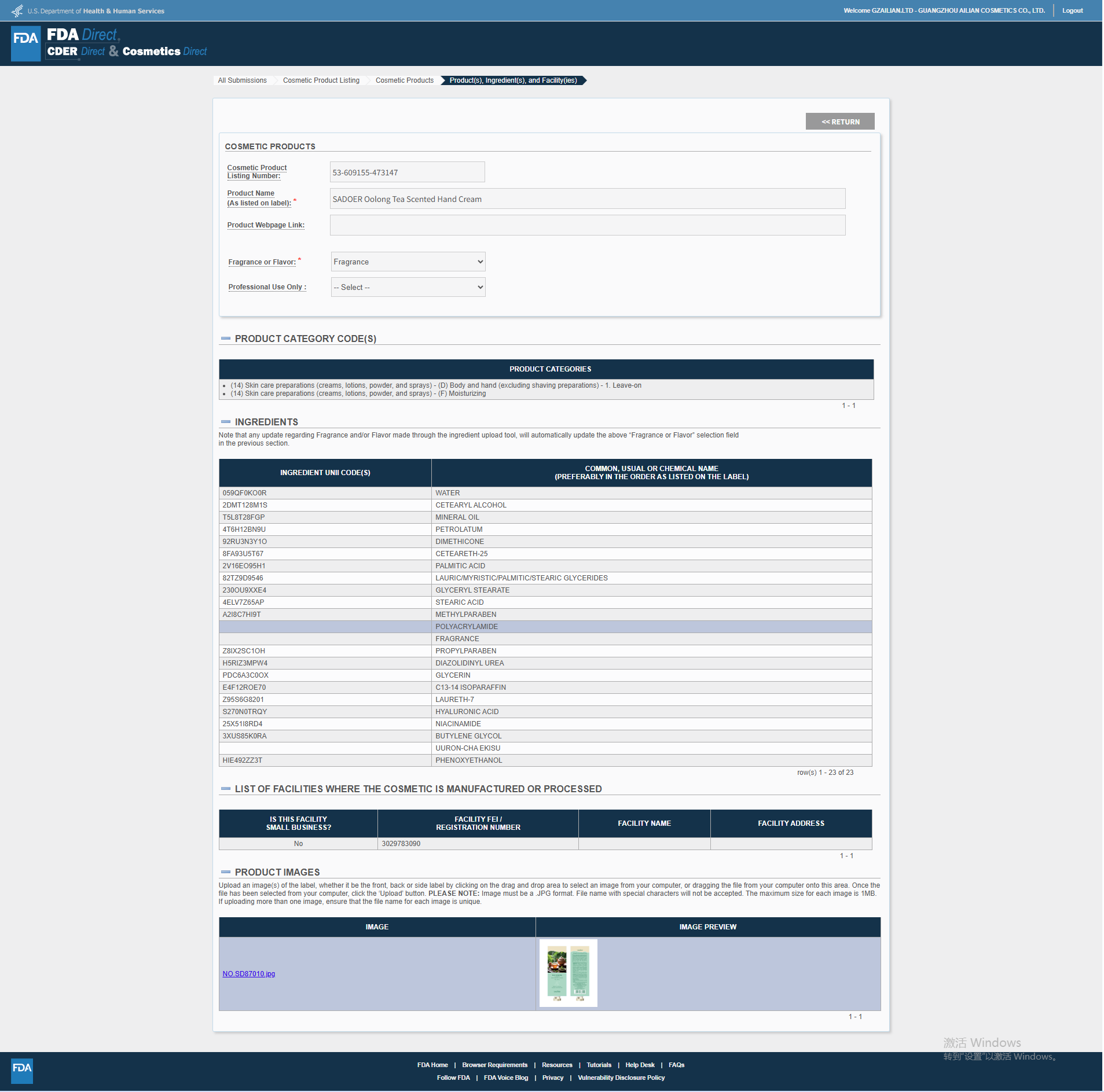
Task: Click the Product Webpage Link field
Action: coord(587,225)
